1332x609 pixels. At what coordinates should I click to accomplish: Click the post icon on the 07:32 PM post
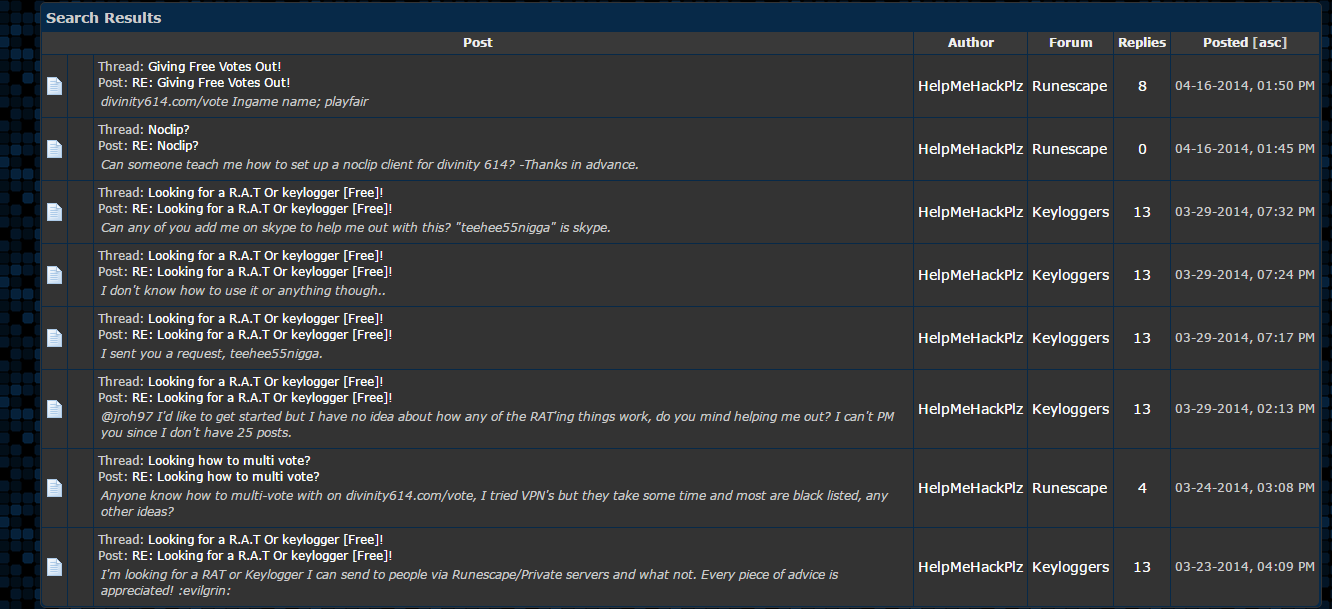54,212
